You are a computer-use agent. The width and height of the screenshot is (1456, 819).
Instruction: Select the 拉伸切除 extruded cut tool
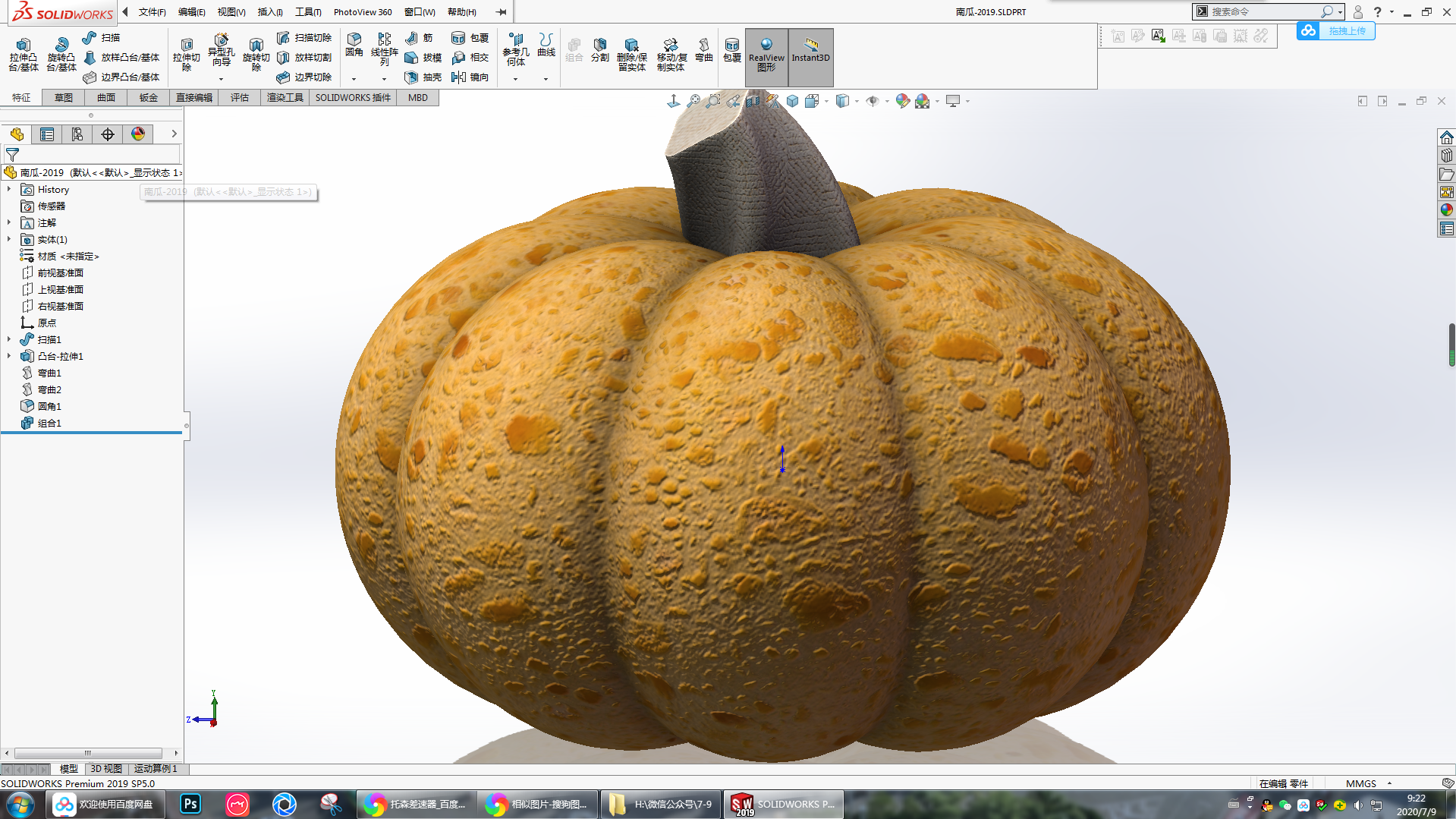coord(186,54)
